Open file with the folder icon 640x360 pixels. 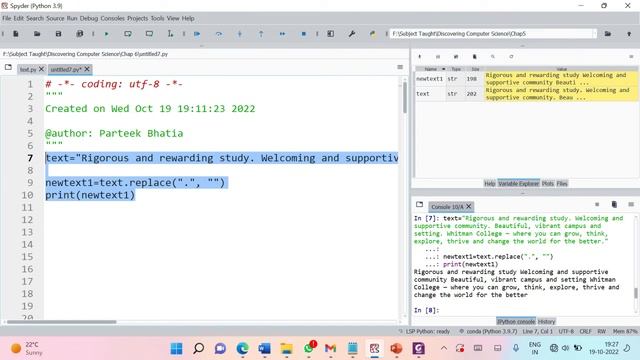coord(37,34)
